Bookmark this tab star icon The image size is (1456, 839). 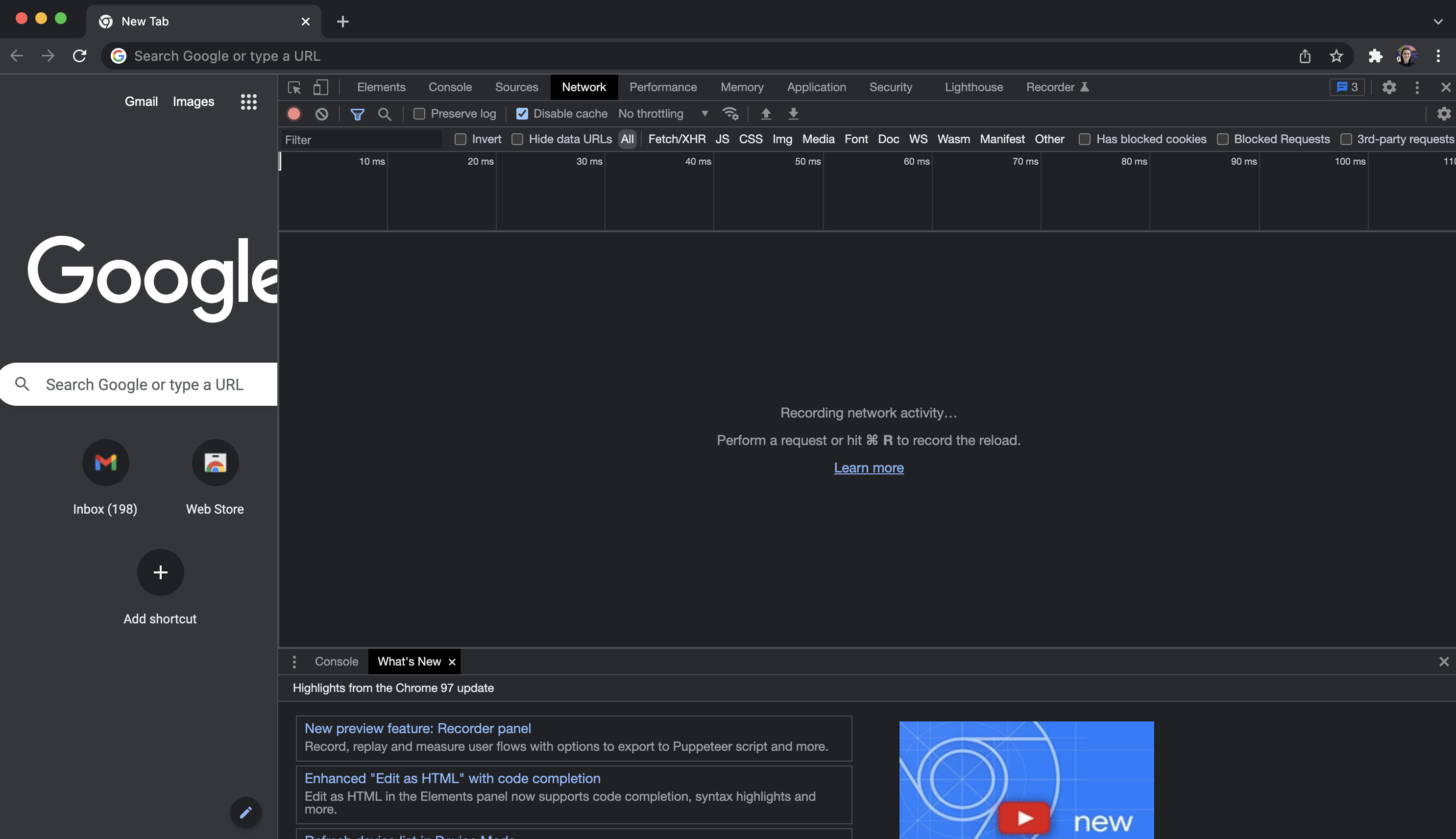1336,56
